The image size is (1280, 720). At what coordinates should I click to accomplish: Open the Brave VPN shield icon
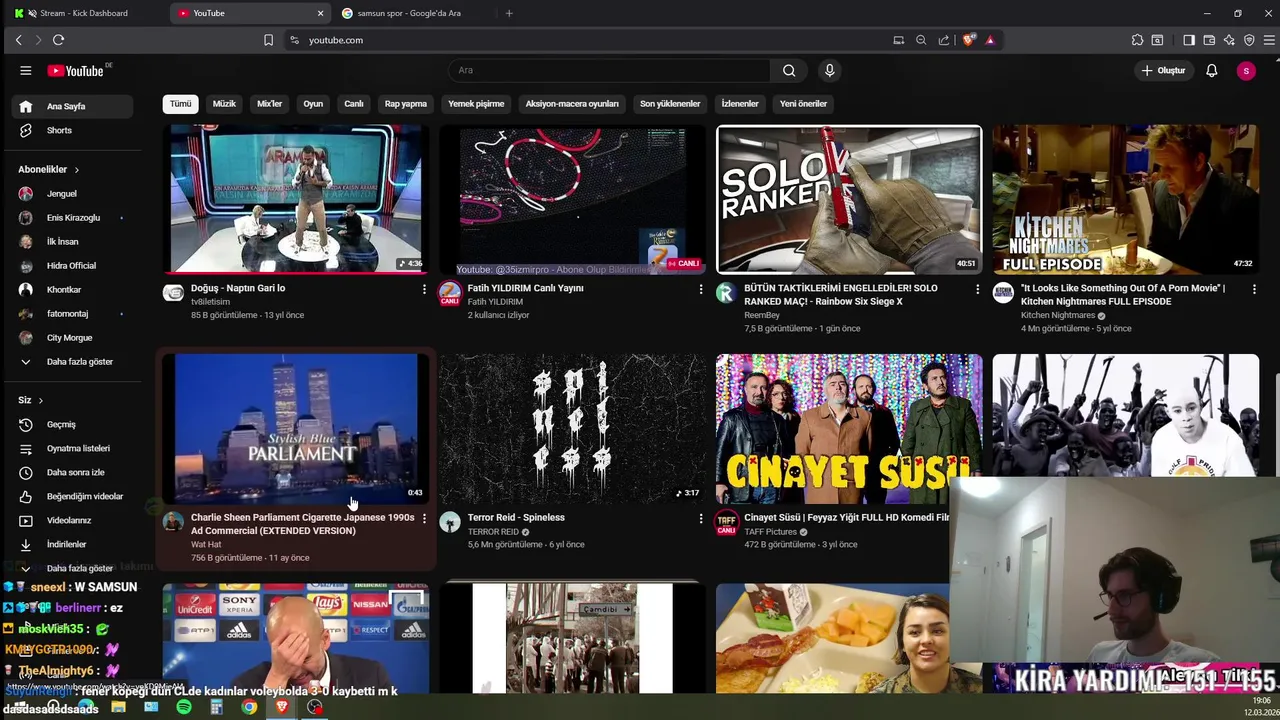pyautogui.click(x=1249, y=40)
